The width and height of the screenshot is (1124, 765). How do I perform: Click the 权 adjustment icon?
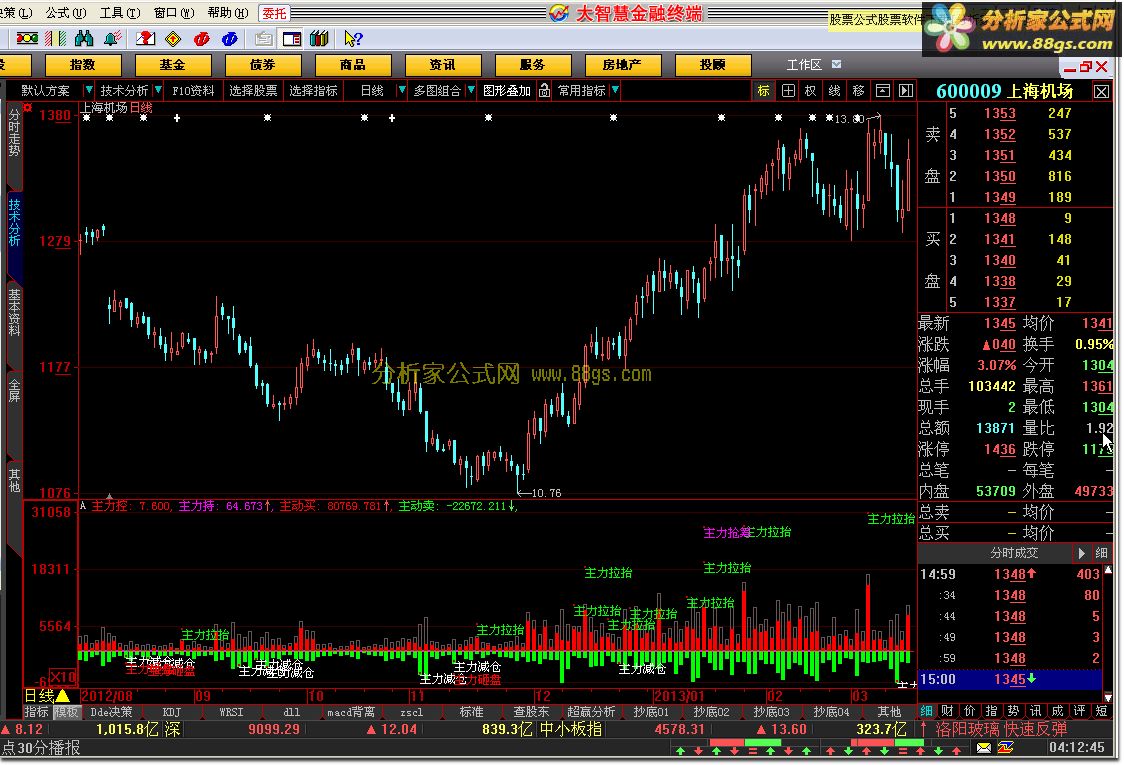811,90
